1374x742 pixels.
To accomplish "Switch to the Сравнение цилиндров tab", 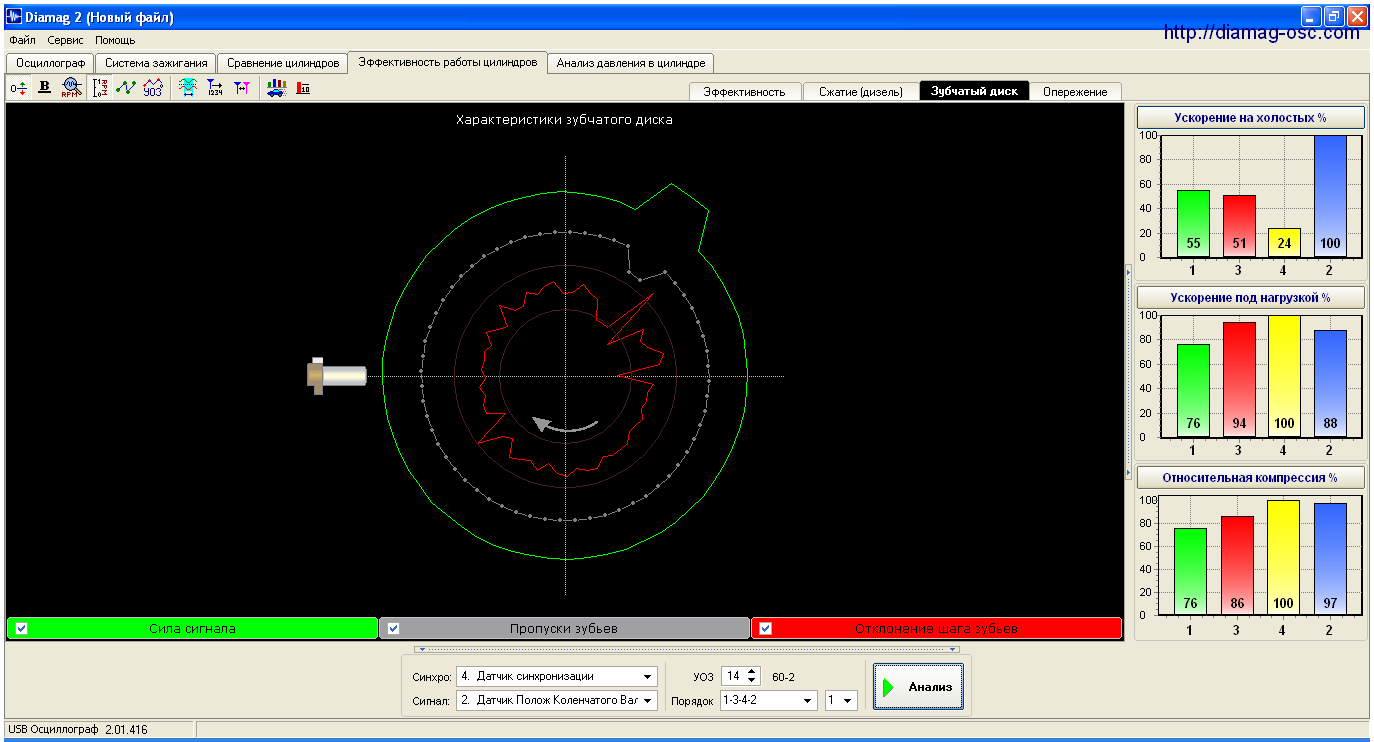I will (284, 63).
